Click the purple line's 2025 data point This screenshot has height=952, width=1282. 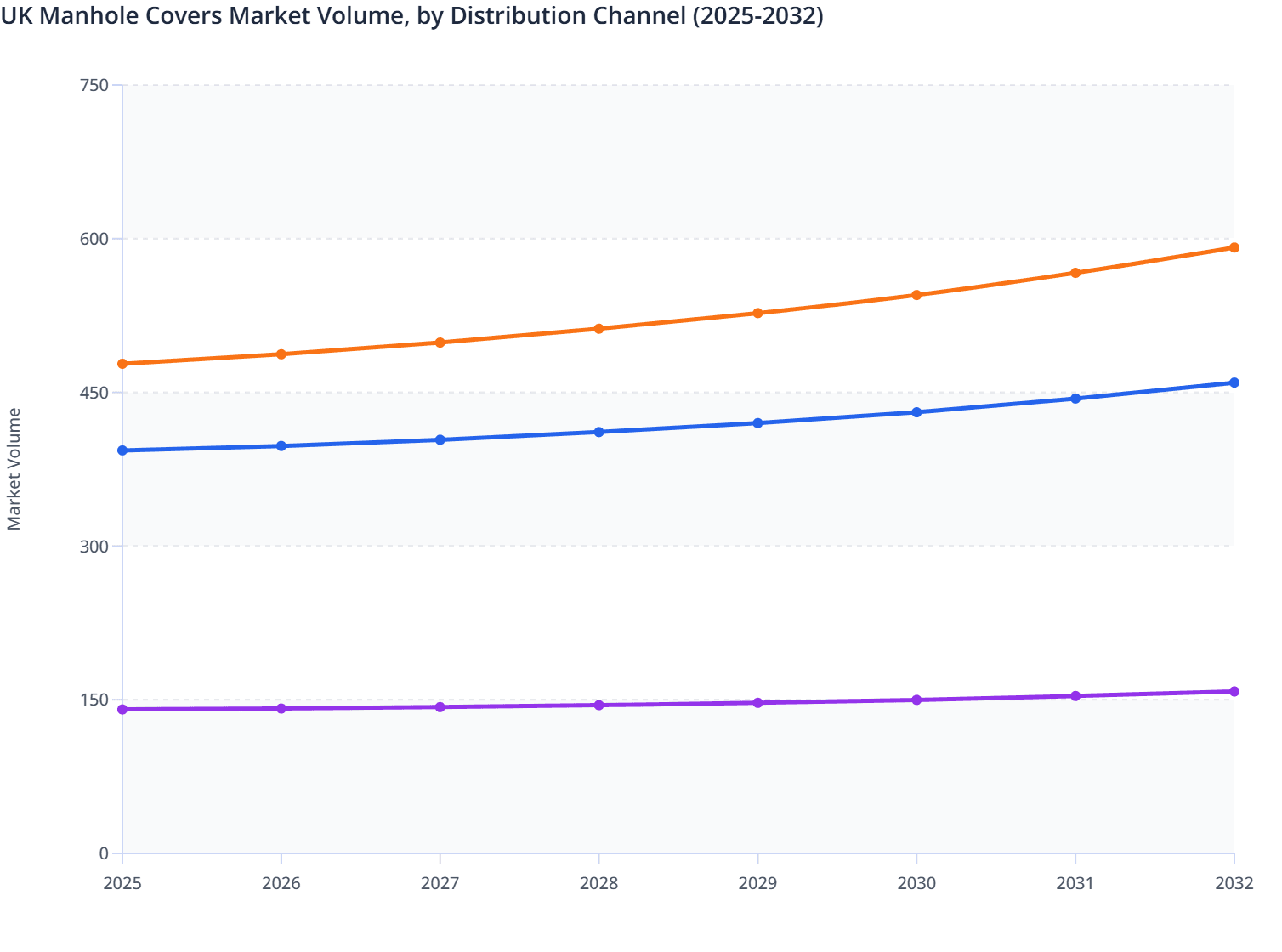click(122, 710)
